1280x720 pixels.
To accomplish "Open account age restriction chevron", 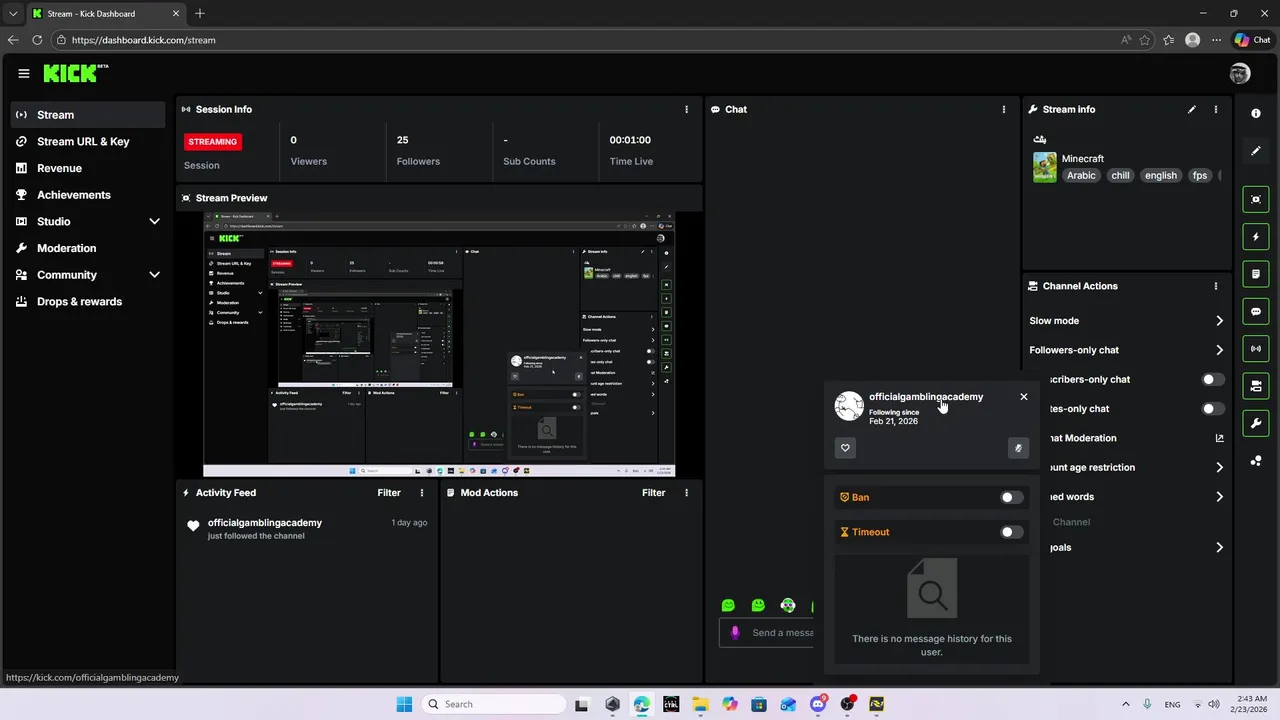I will [1219, 467].
